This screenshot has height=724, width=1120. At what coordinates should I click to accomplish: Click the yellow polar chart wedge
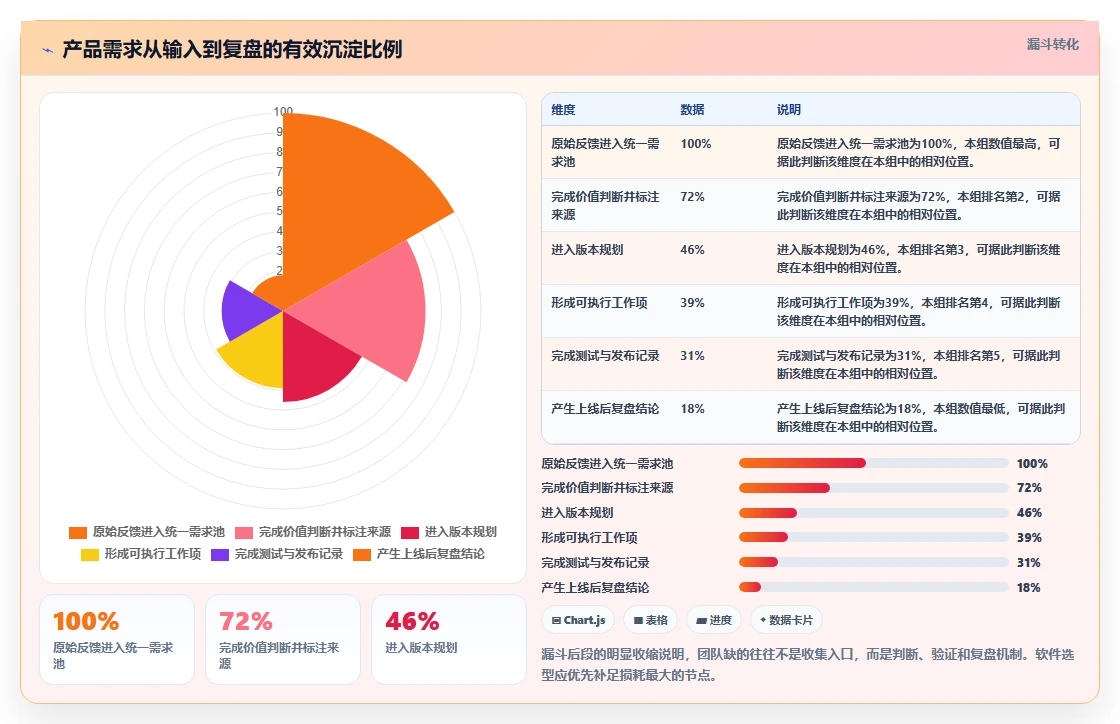coord(257,353)
